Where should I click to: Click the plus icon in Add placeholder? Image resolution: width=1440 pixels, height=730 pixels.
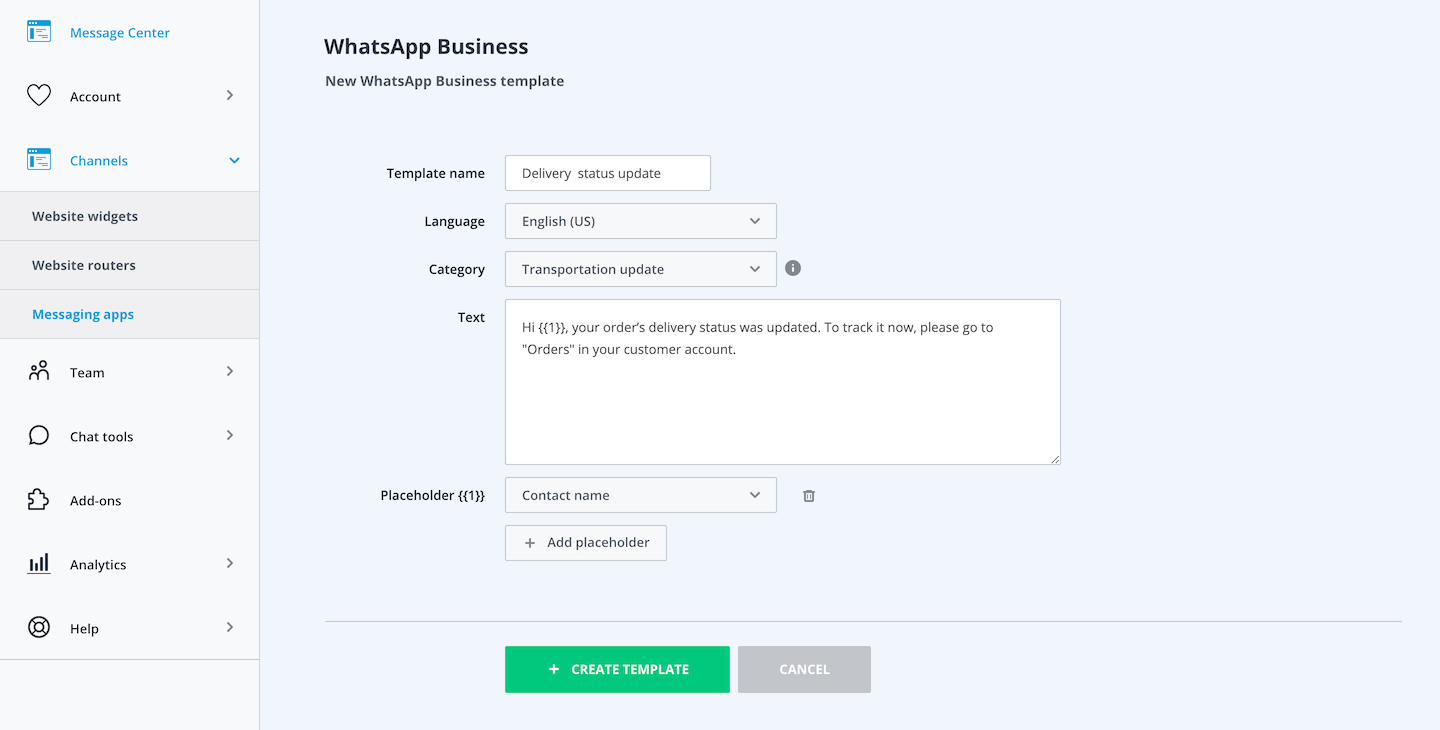pos(530,543)
